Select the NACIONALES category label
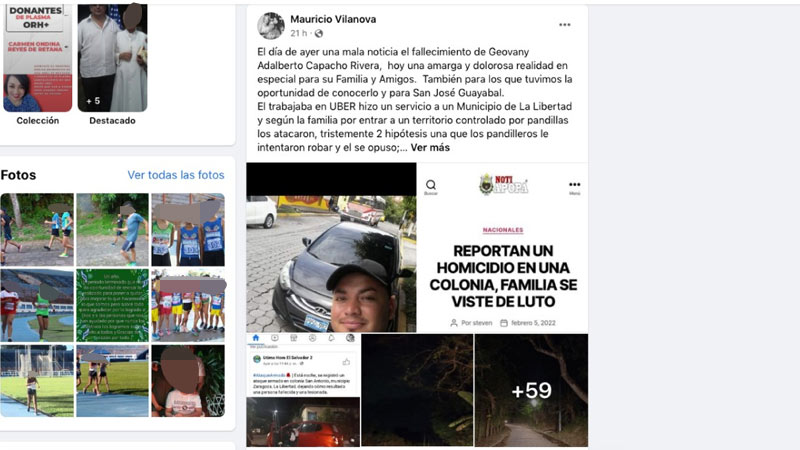The width and height of the screenshot is (800, 450). click(x=503, y=230)
